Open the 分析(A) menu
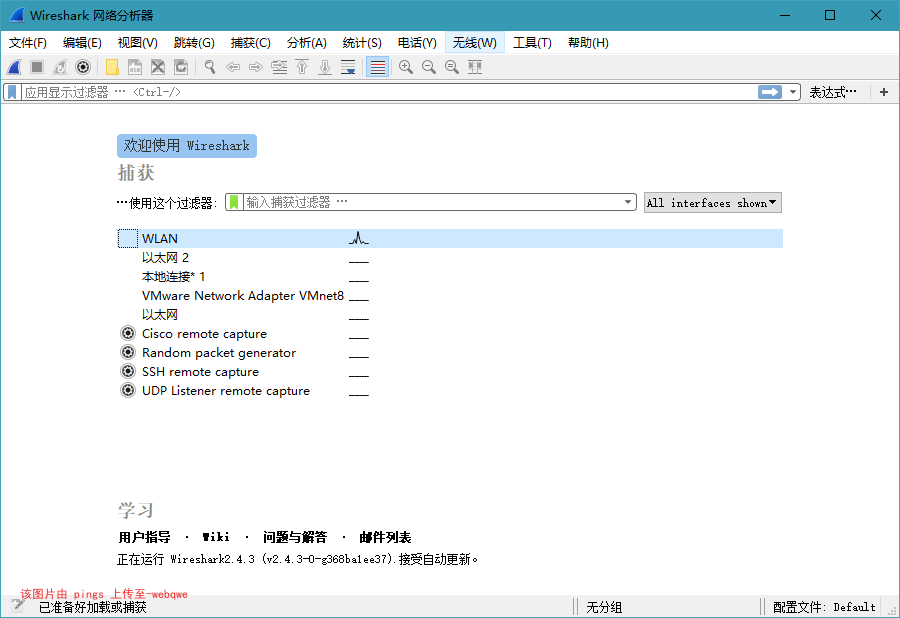900x618 pixels. tap(307, 43)
